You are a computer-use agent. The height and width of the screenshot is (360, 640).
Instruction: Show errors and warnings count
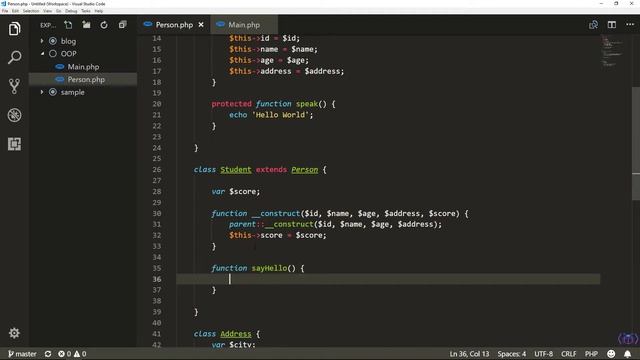(x=72, y=354)
